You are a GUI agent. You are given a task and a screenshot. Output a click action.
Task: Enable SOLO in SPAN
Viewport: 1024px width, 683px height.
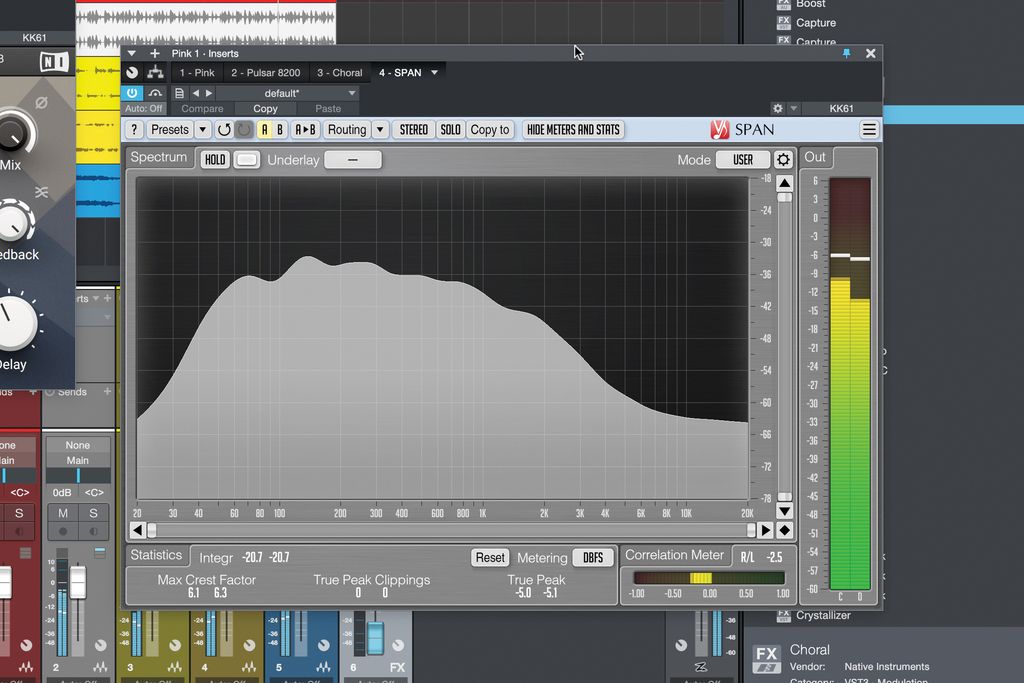point(450,129)
